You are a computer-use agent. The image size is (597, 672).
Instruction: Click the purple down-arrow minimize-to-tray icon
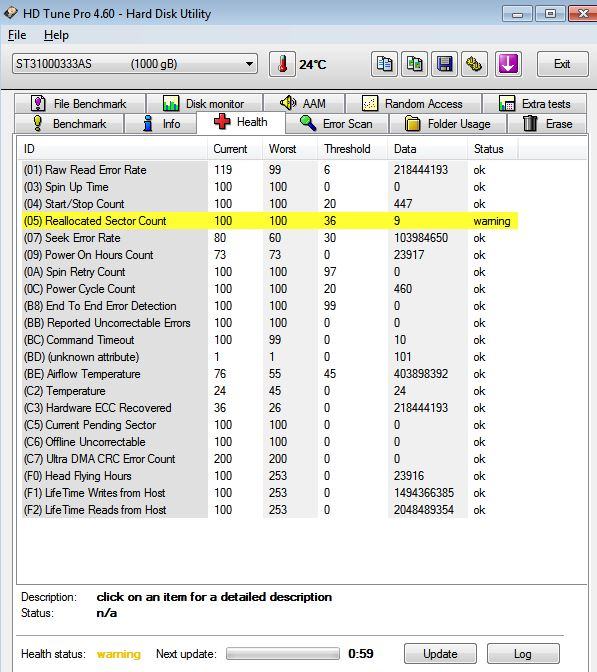click(x=508, y=64)
